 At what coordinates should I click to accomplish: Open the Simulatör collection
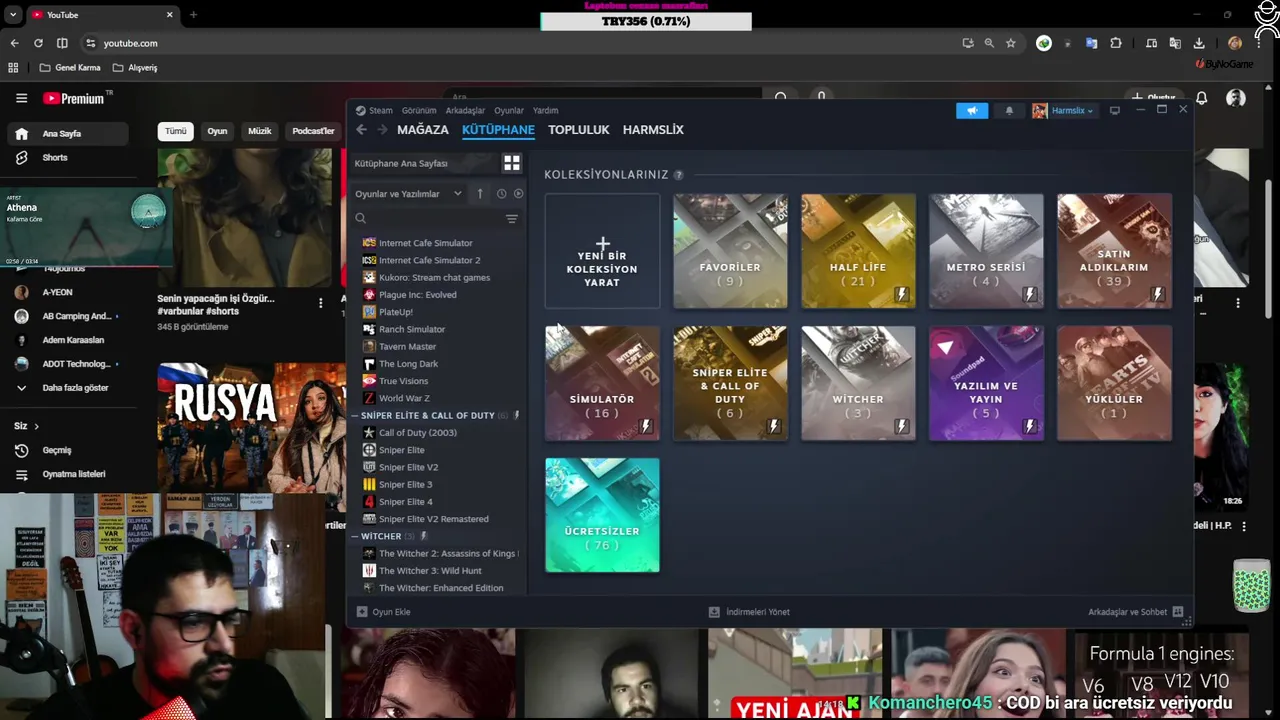602,383
